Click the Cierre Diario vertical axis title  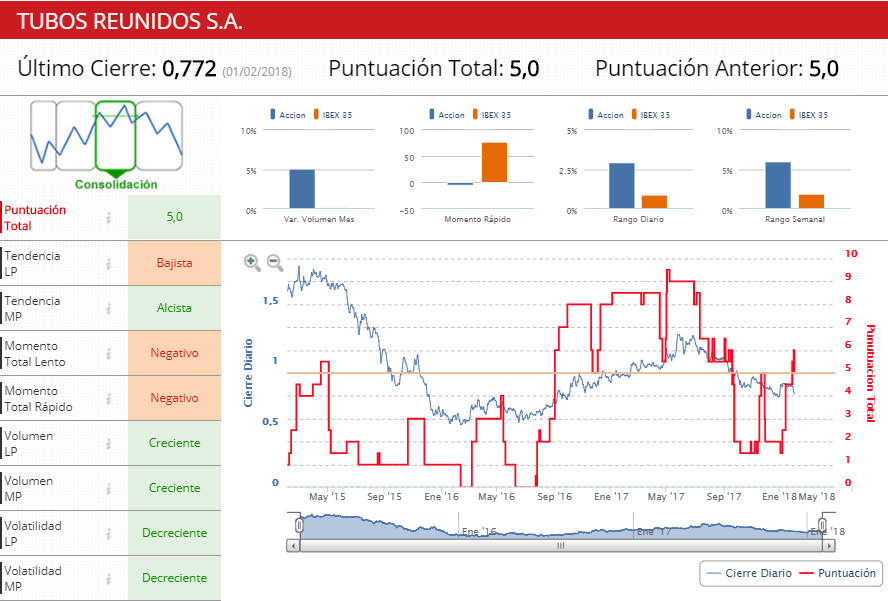point(248,373)
